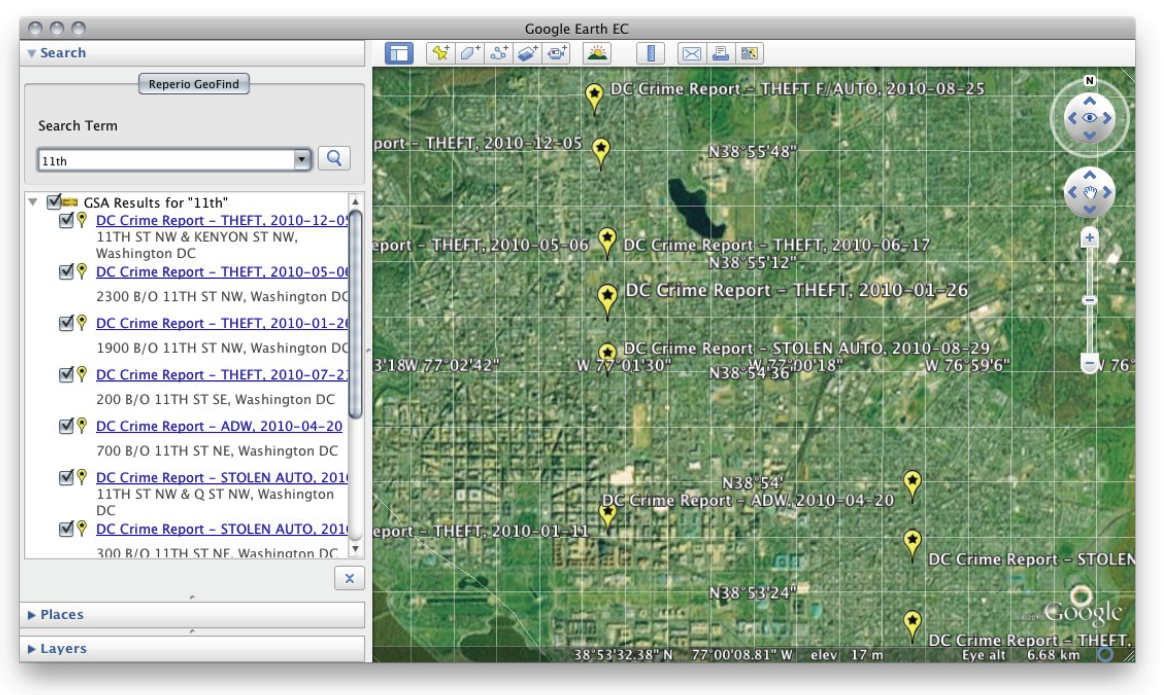1164x695 pixels.
Task: Click the up arrow on the Look joystick
Action: [1089, 100]
